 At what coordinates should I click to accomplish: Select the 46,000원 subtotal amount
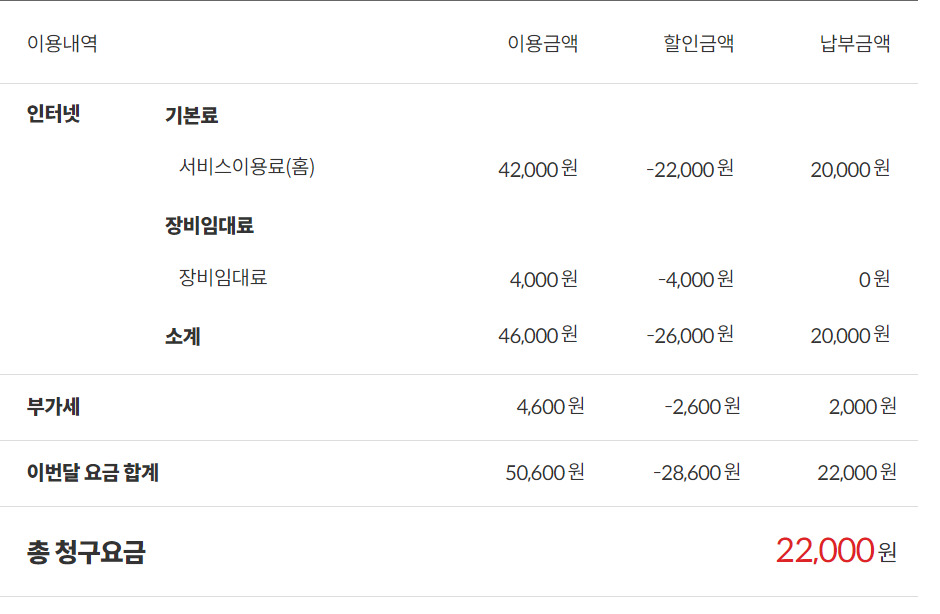tap(538, 335)
